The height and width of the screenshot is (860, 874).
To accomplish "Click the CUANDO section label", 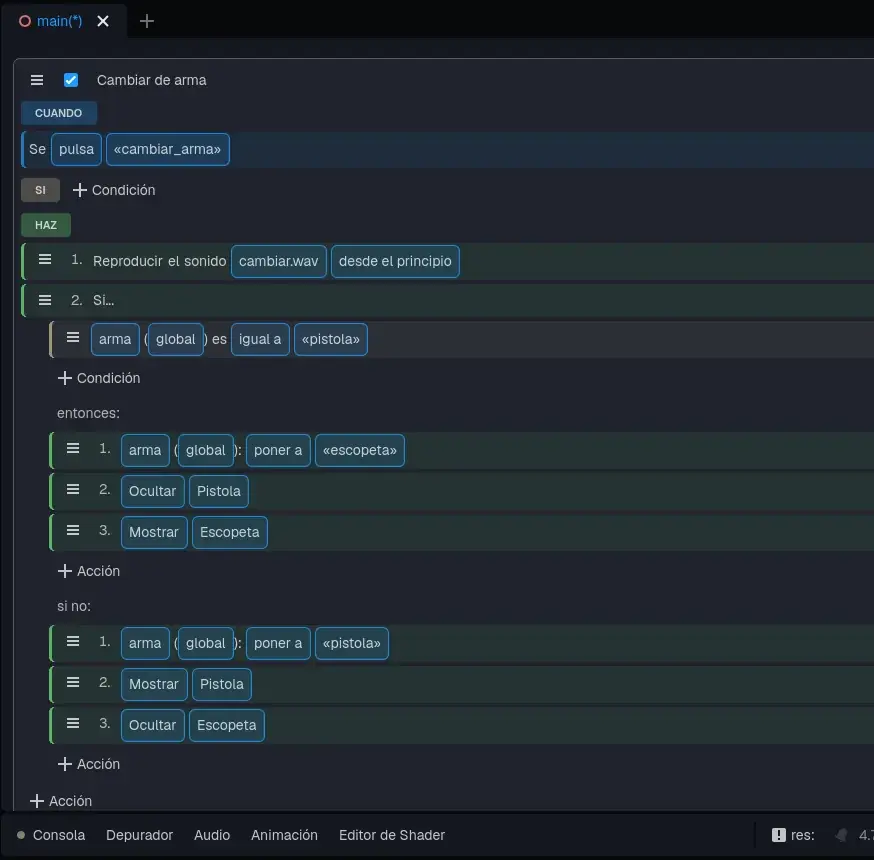I will click(59, 113).
